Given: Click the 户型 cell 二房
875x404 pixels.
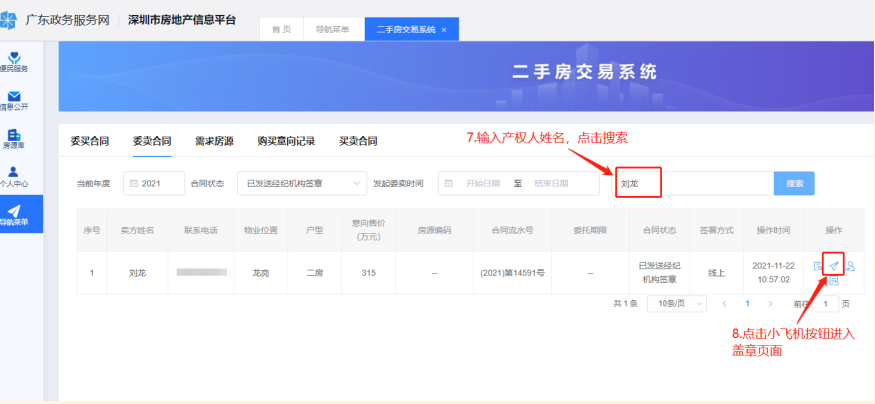Looking at the screenshot, I should point(315,273).
